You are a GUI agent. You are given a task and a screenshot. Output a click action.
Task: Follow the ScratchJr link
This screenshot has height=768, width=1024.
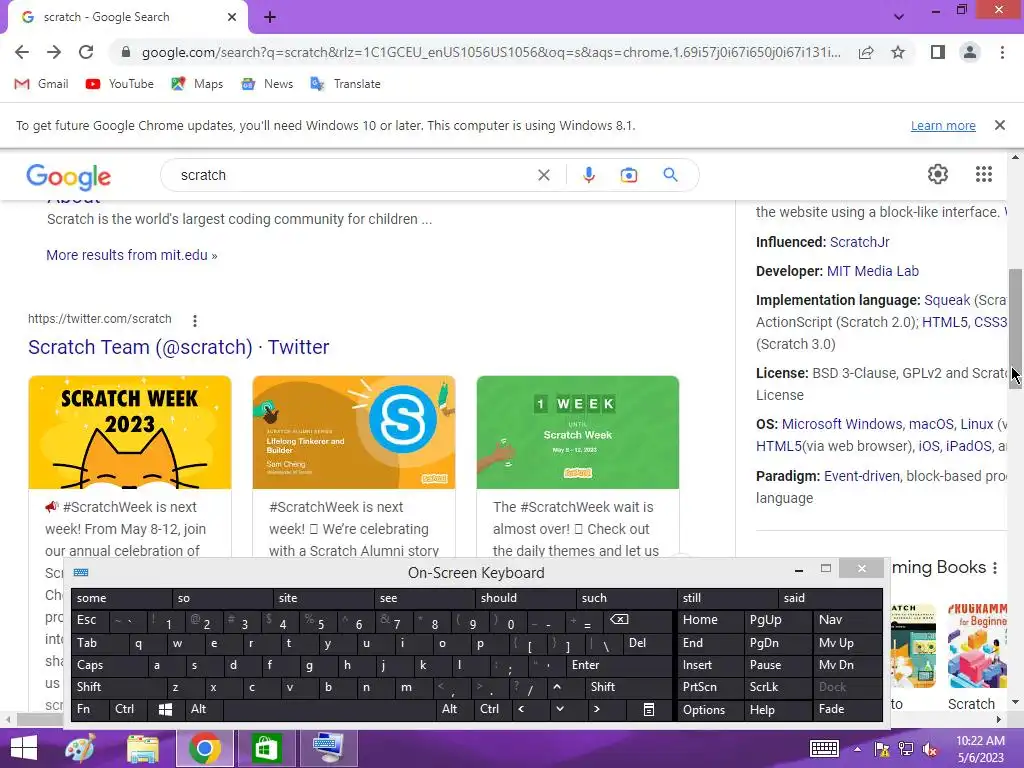[859, 242]
